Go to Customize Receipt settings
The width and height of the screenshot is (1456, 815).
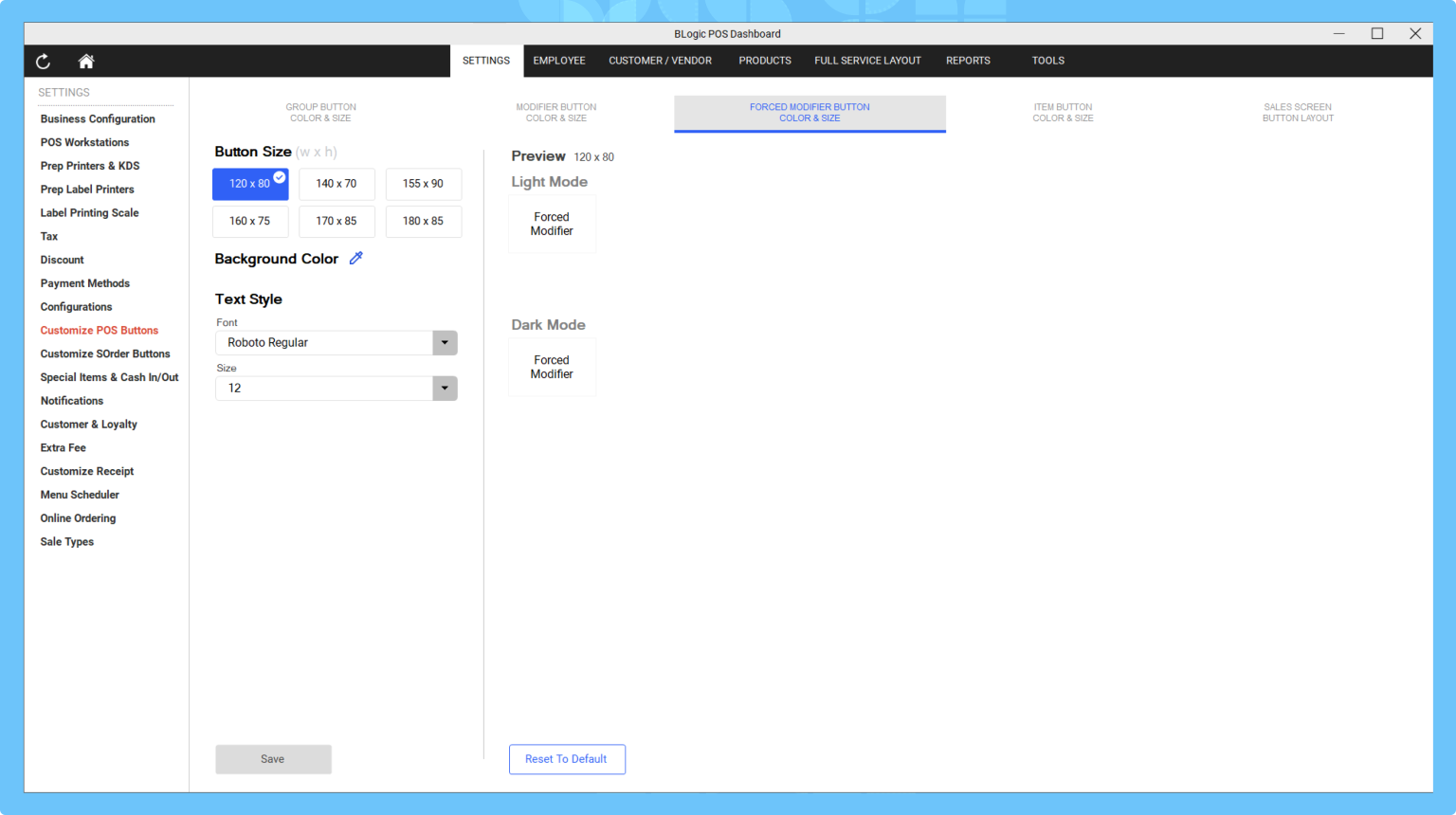(87, 471)
